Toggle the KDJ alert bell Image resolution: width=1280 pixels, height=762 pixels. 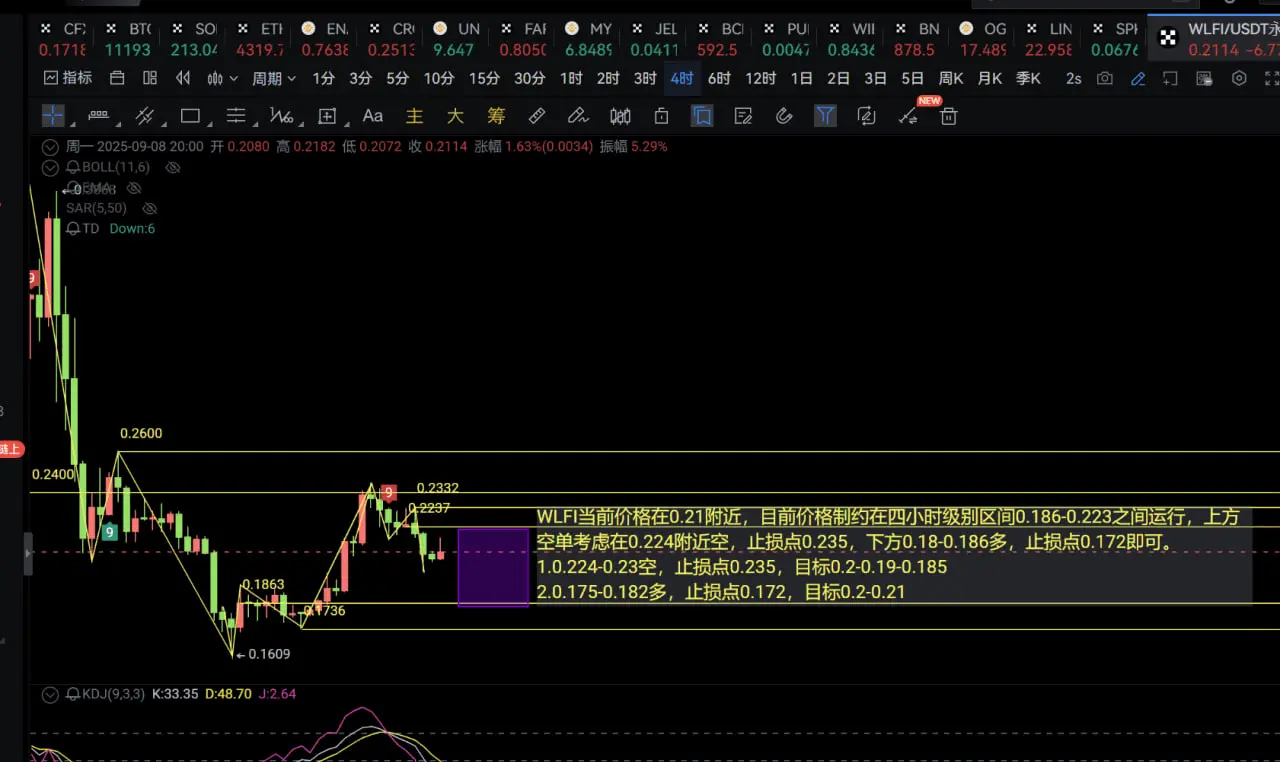72,693
